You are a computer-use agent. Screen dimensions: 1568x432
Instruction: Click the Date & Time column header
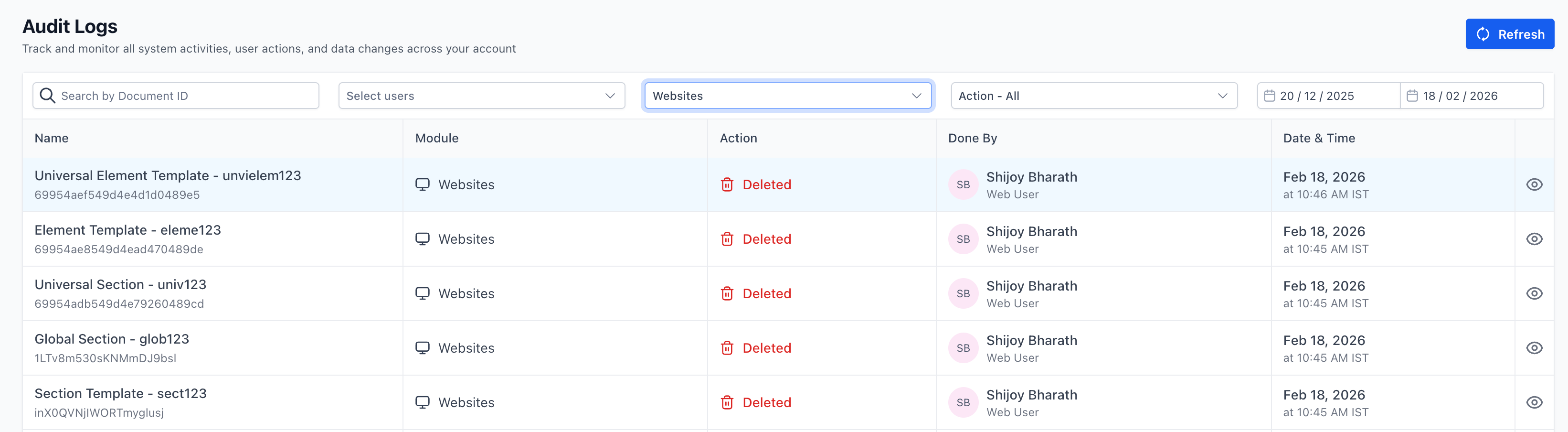(1318, 138)
